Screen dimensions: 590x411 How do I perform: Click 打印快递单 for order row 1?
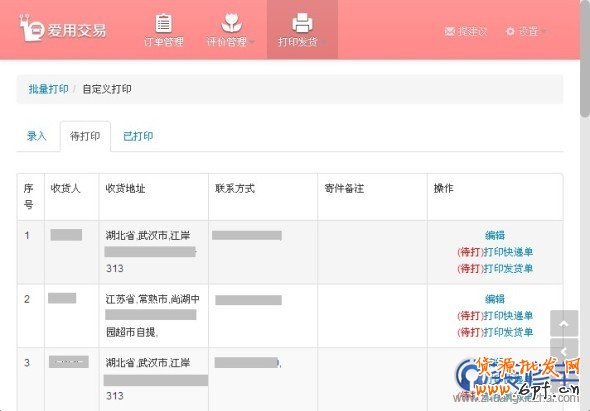[x=508, y=252]
